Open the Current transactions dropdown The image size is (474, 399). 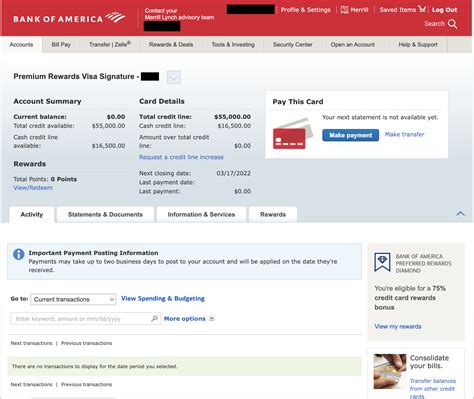click(73, 299)
